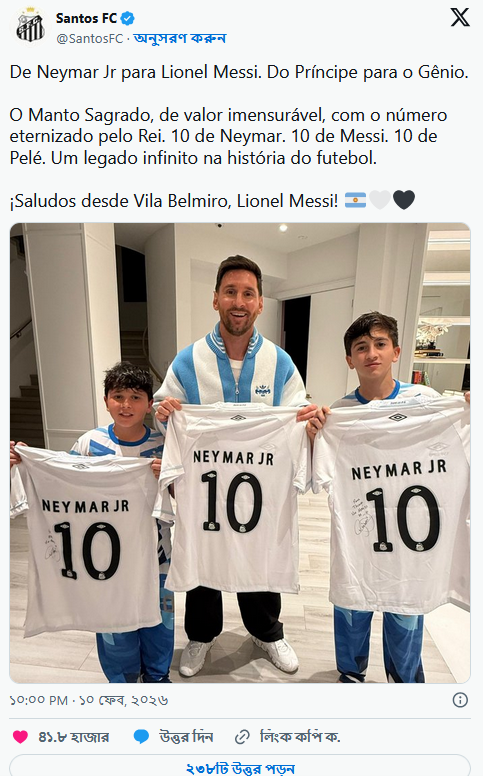Image resolution: width=483 pixels, height=776 pixels.
Task: Like the tweet with heart icon
Action: 20,737
